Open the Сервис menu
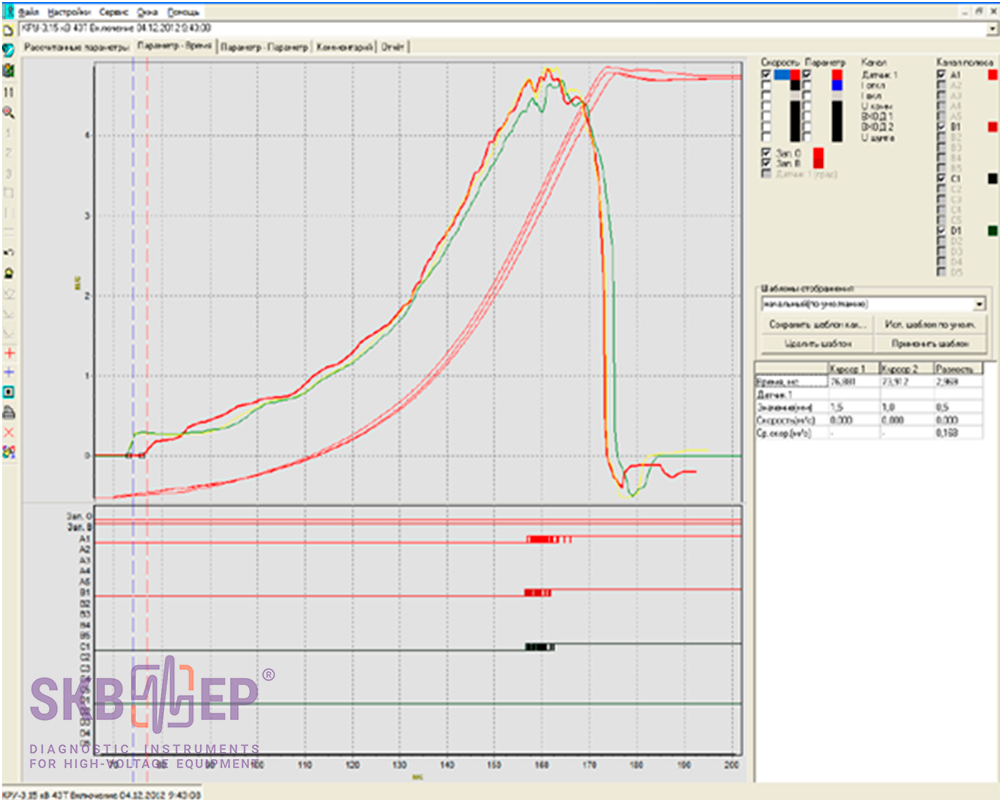Viewport: 1000px width, 800px height. pyautogui.click(x=114, y=12)
